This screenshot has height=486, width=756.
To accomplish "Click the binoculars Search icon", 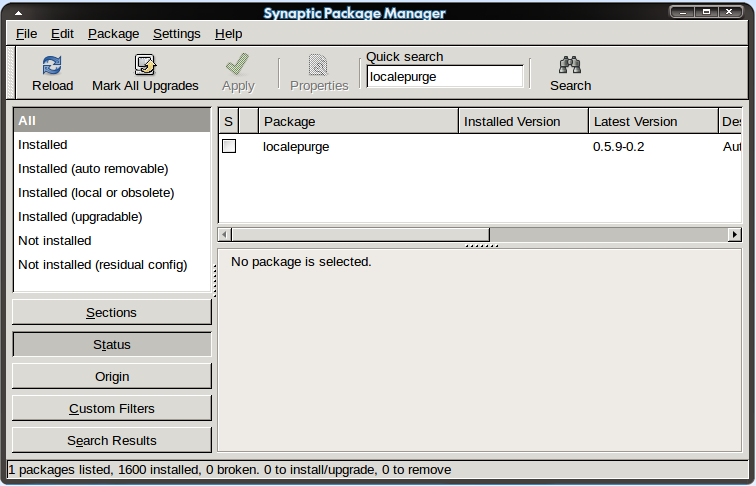I will point(570,65).
